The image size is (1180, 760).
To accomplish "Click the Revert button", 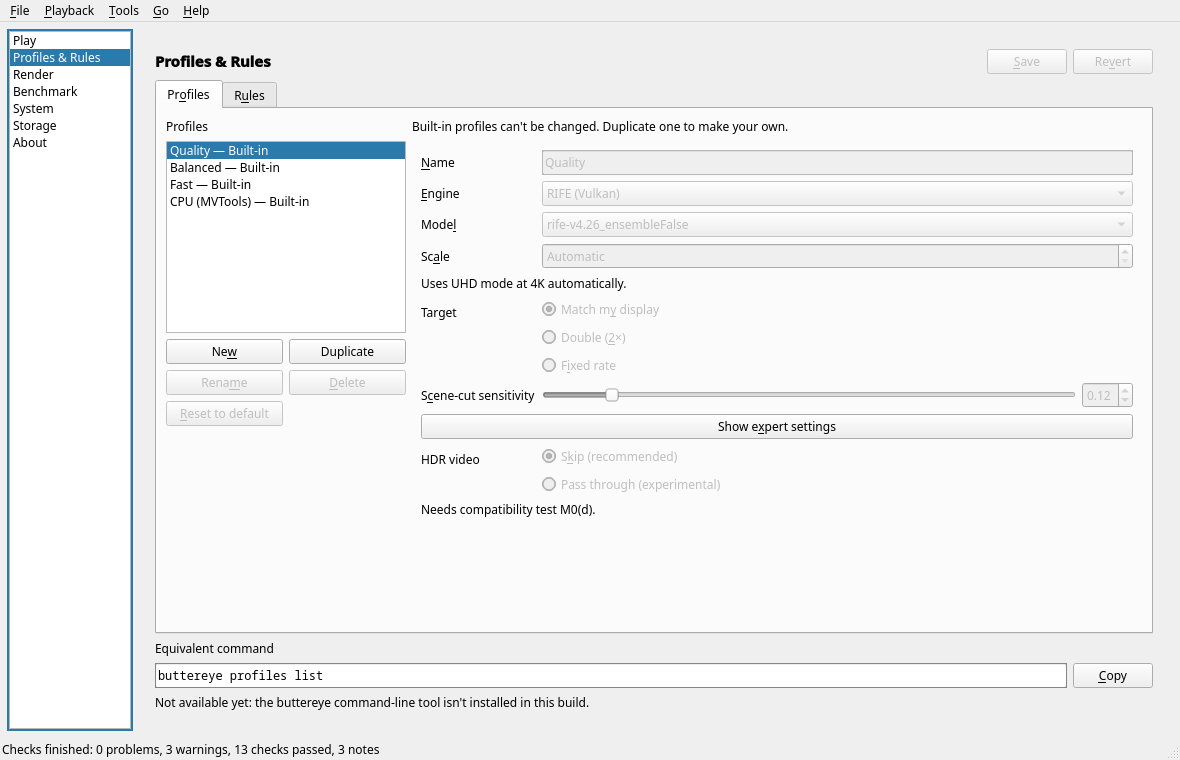I will [x=1112, y=62].
